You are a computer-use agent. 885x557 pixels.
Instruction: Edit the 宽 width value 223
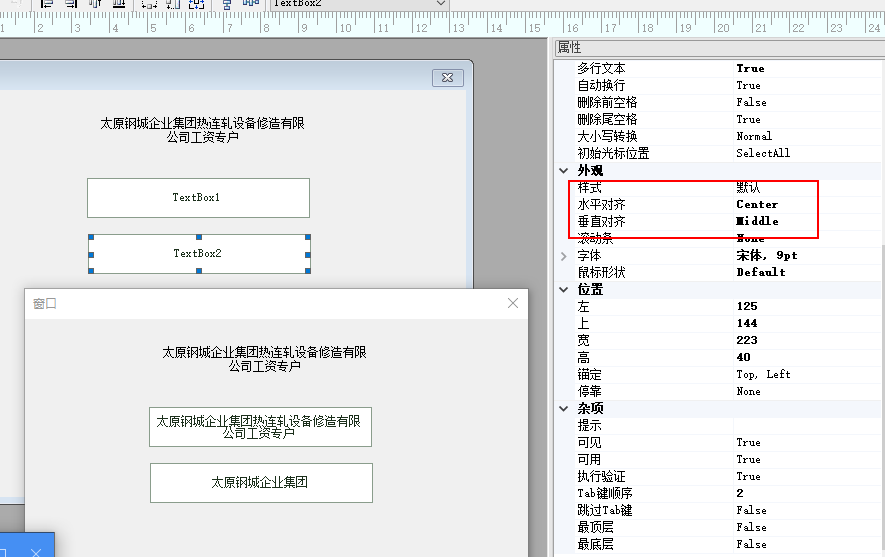[747, 340]
